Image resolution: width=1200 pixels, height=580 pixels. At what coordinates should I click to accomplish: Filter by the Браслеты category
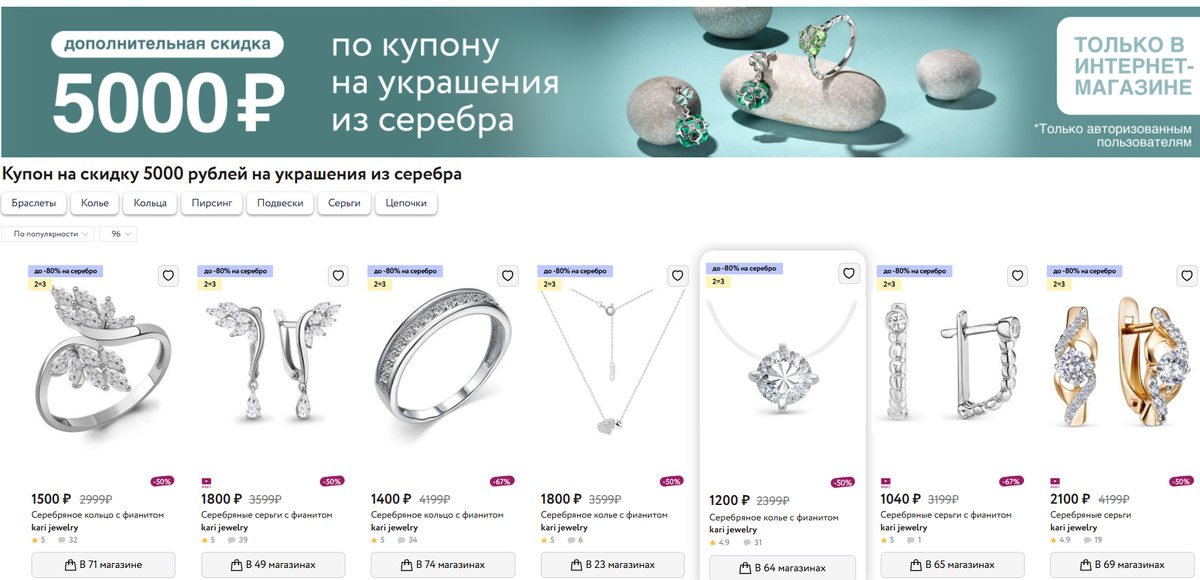tap(35, 203)
